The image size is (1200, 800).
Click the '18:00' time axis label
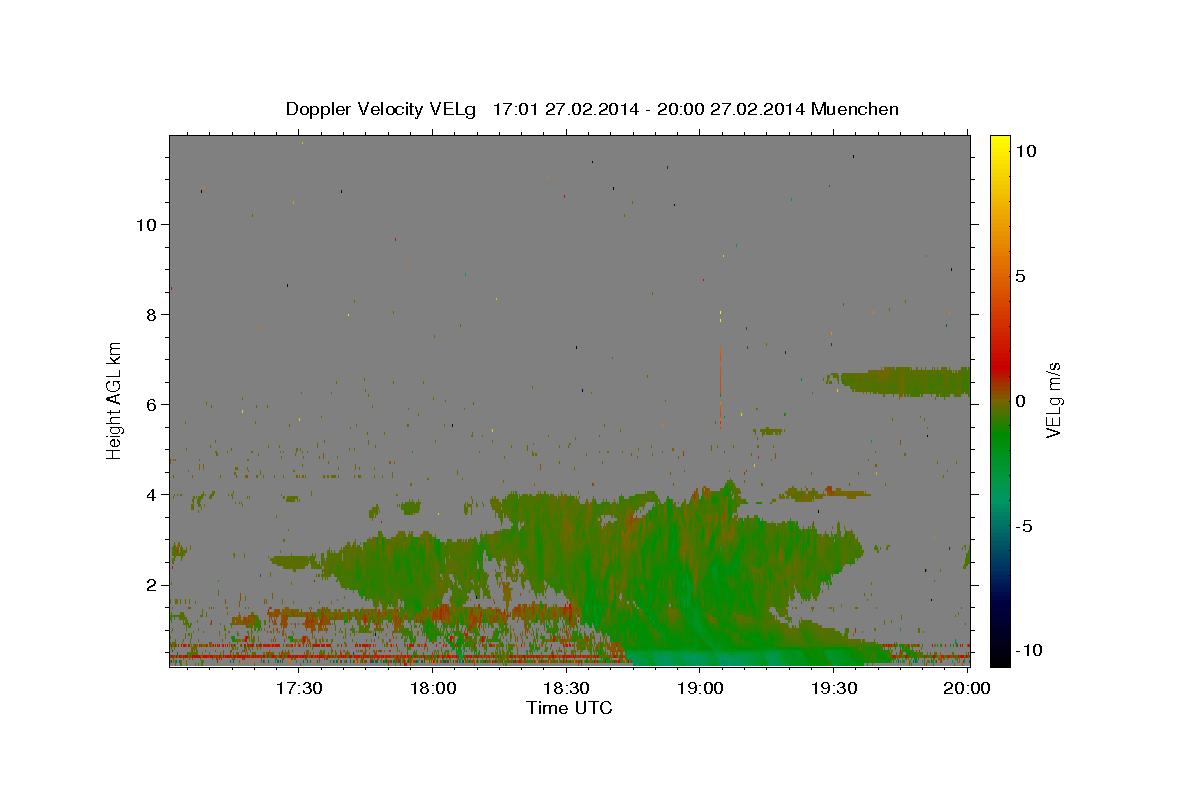coord(433,688)
